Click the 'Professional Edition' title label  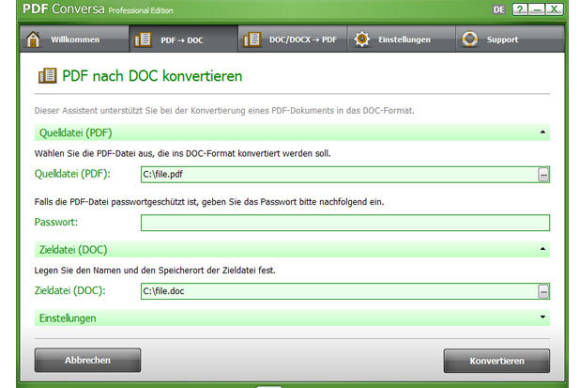coord(141,11)
